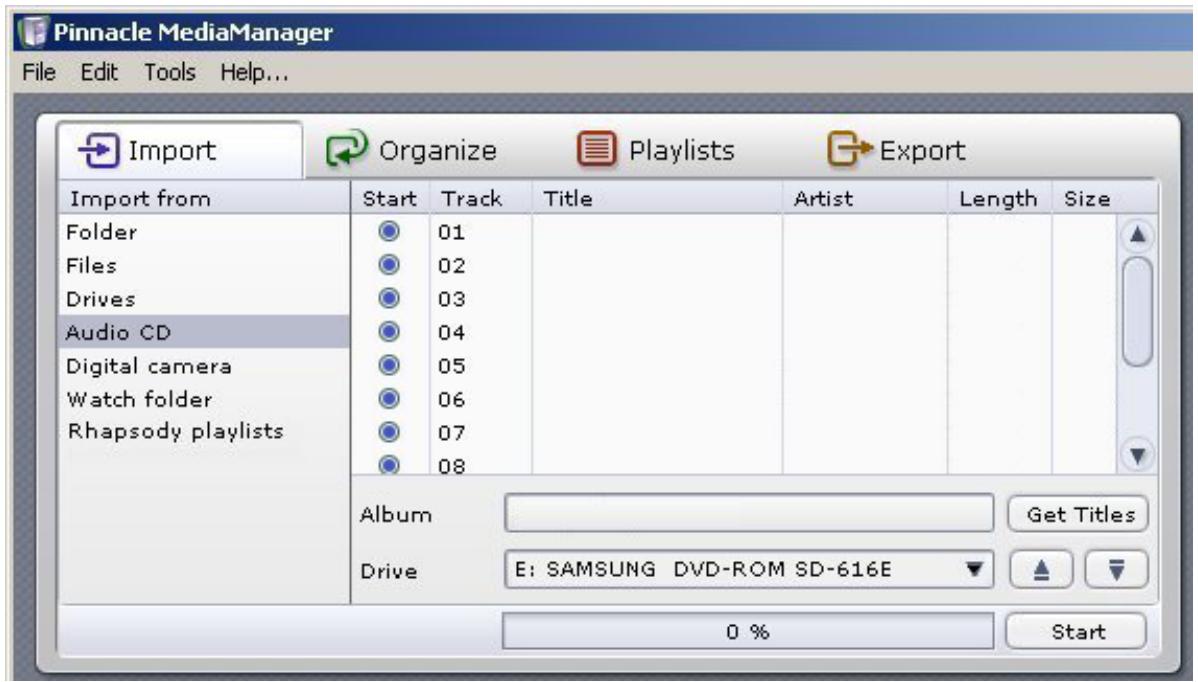Select Files in Import from list
Viewport: 1198px width, 682px height.
click(204, 265)
